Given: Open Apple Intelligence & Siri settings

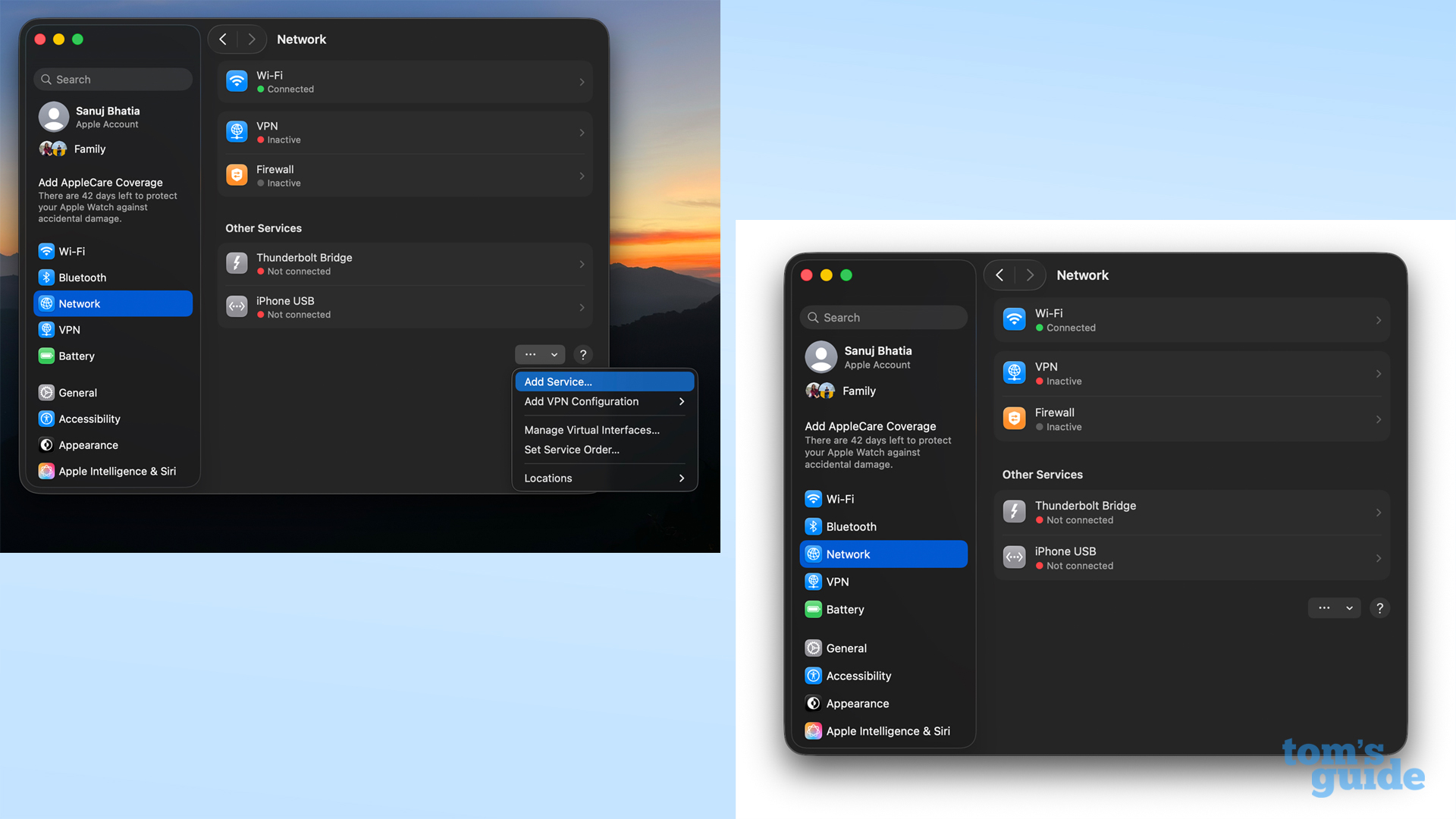Looking at the screenshot, I should pos(46,471).
